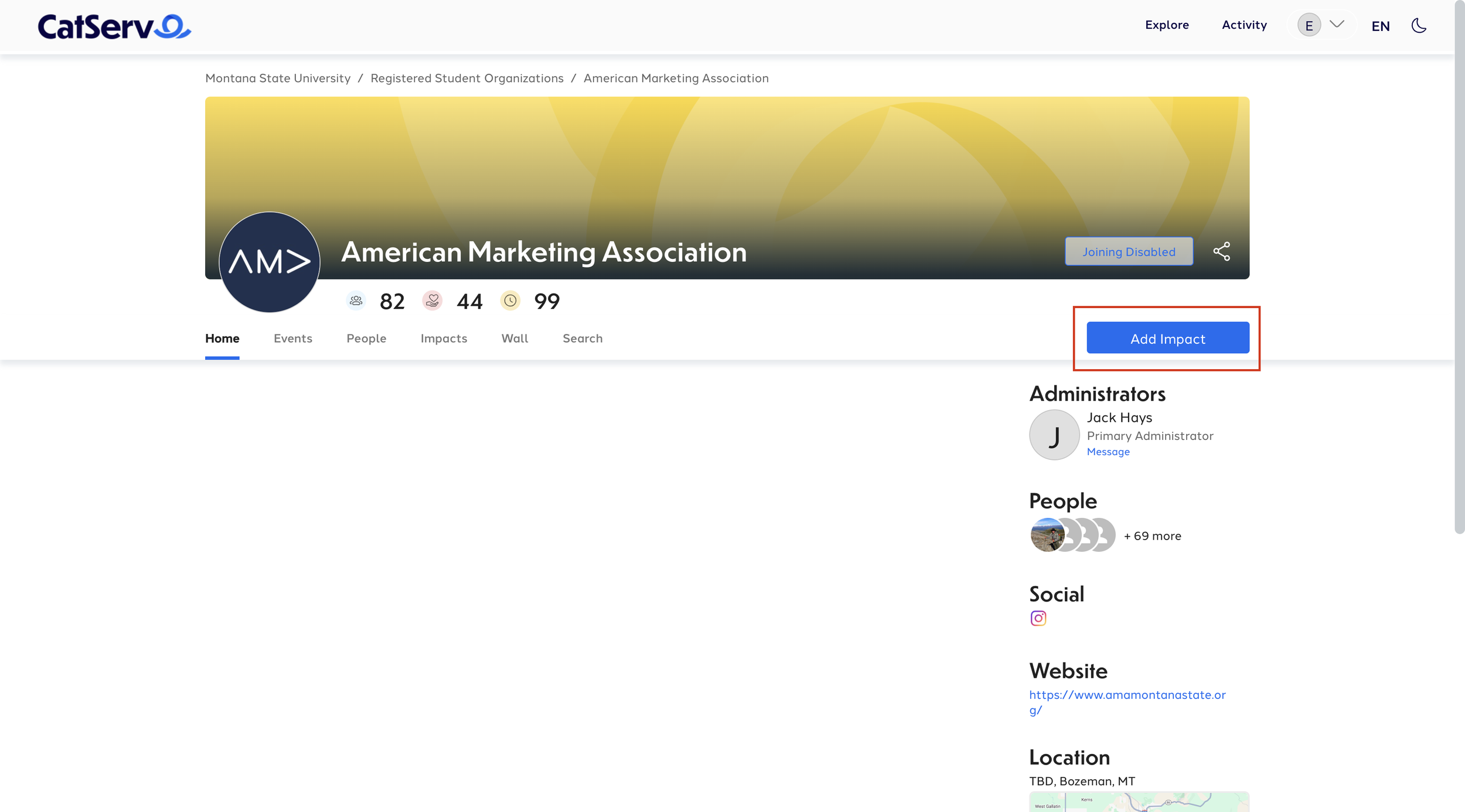Switch to the Events tab
The width and height of the screenshot is (1465, 812).
[x=292, y=339]
